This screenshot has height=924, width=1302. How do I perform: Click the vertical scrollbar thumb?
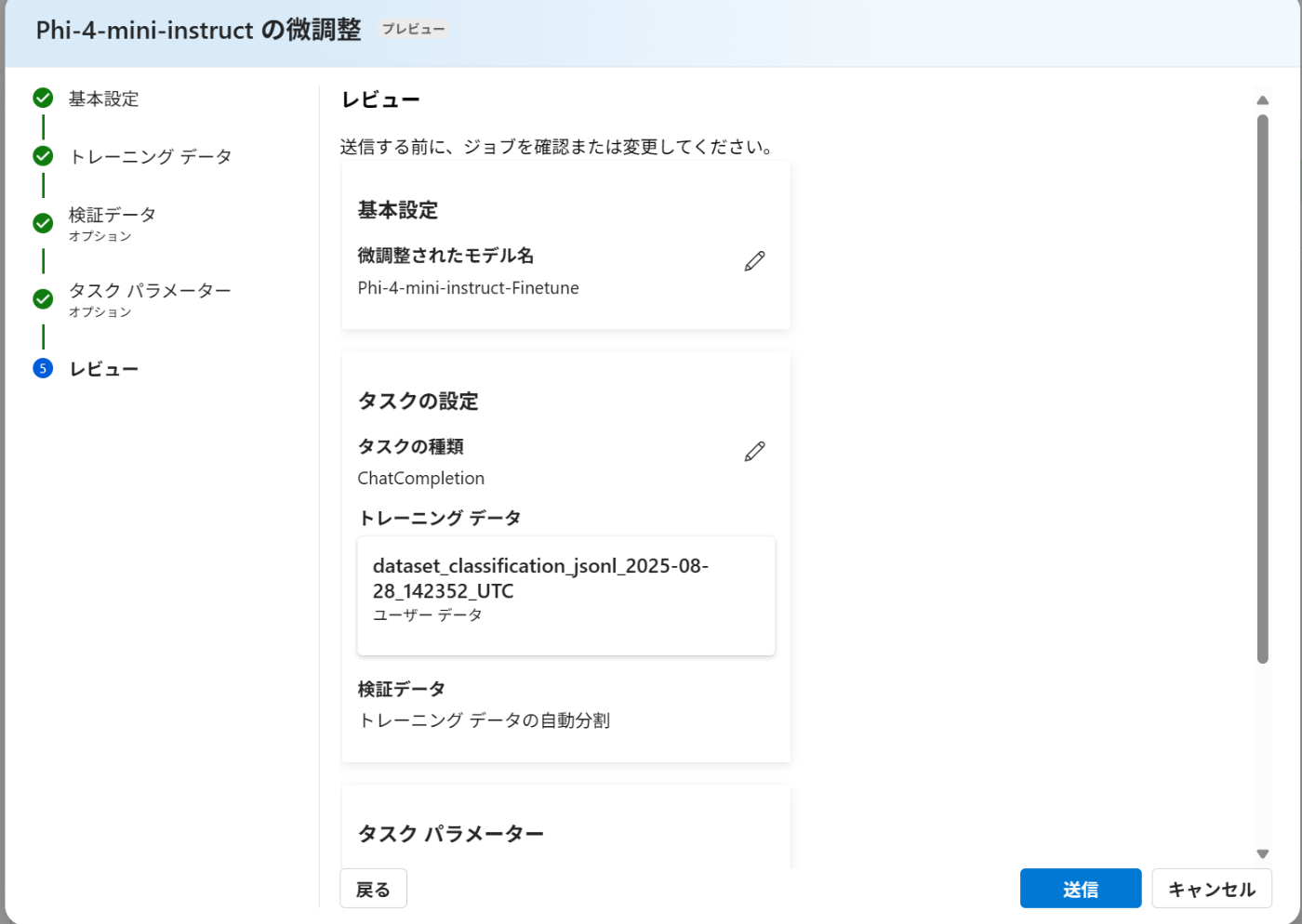pos(1262,389)
